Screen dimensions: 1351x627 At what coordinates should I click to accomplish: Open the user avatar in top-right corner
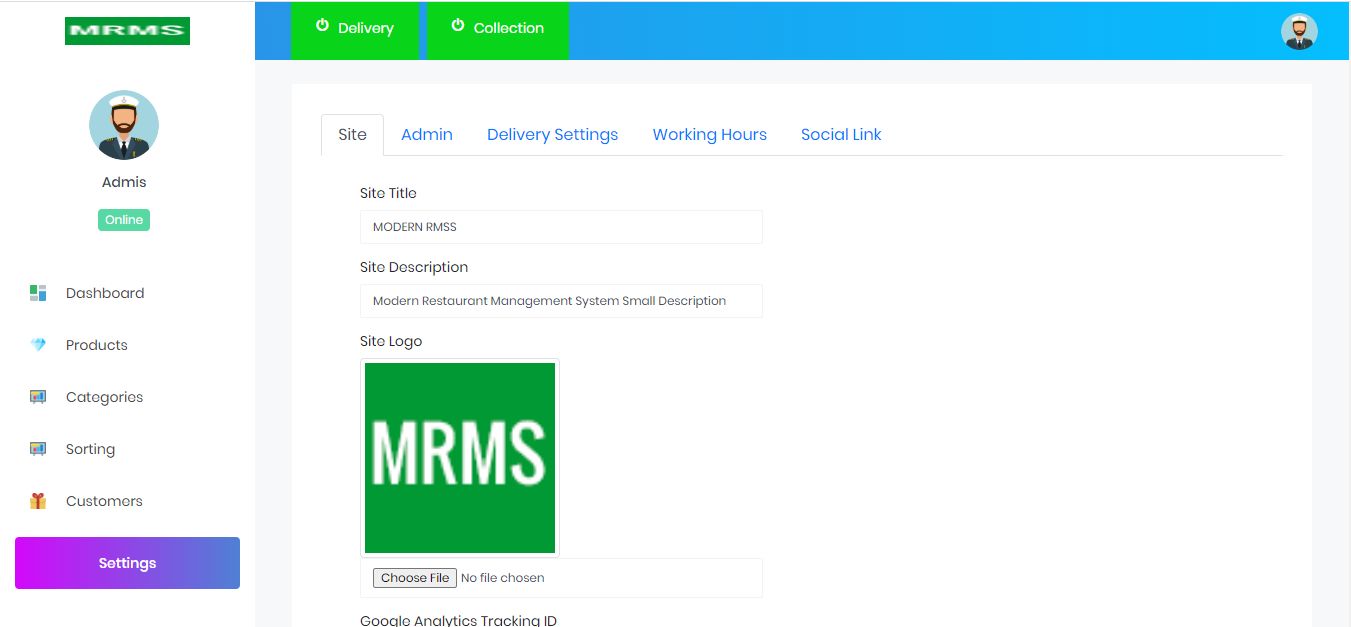tap(1299, 31)
